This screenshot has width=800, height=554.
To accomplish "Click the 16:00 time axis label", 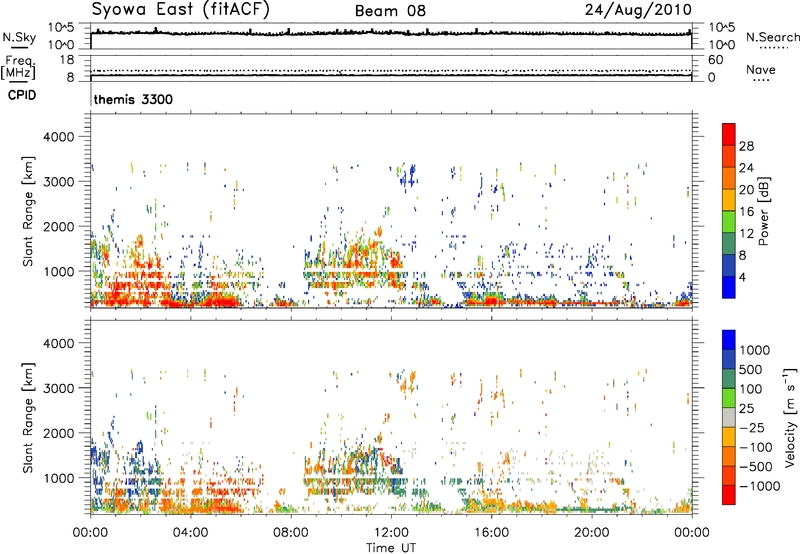I will tap(491, 533).
